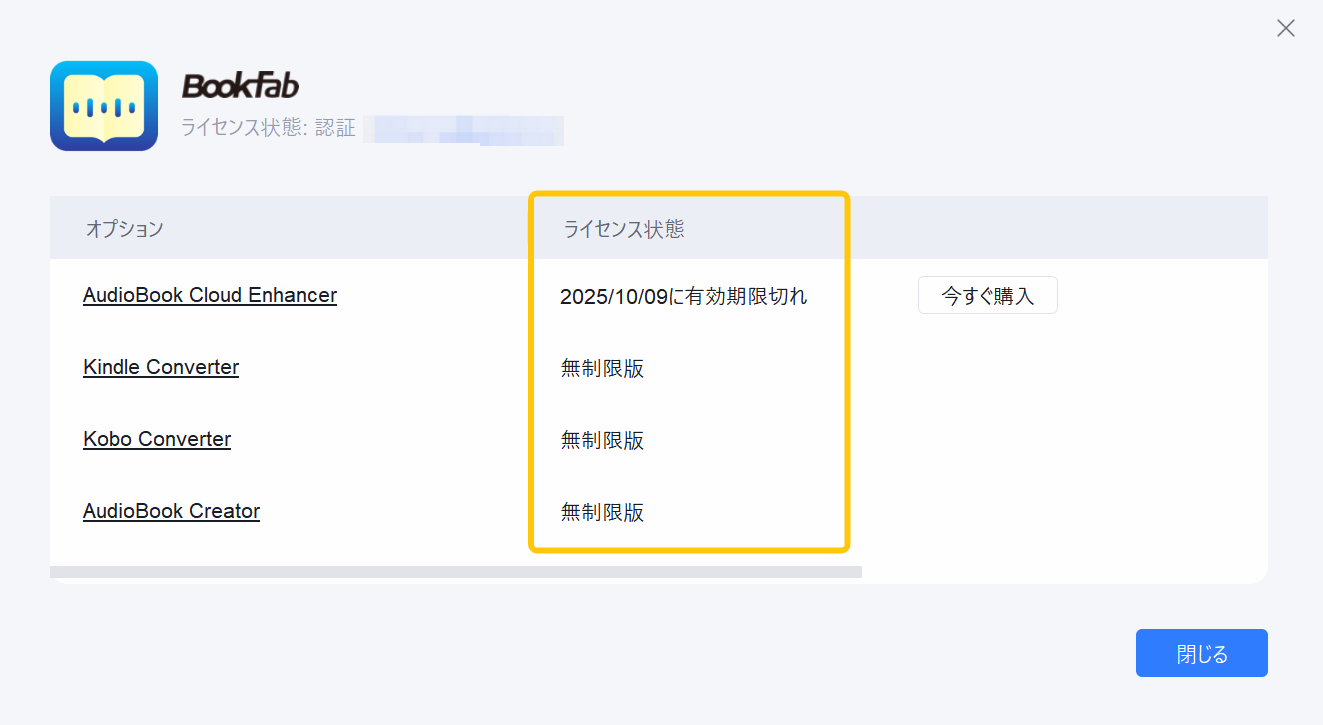This screenshot has width=1323, height=725.
Task: Open the Kindle Converter link
Action: (x=161, y=367)
